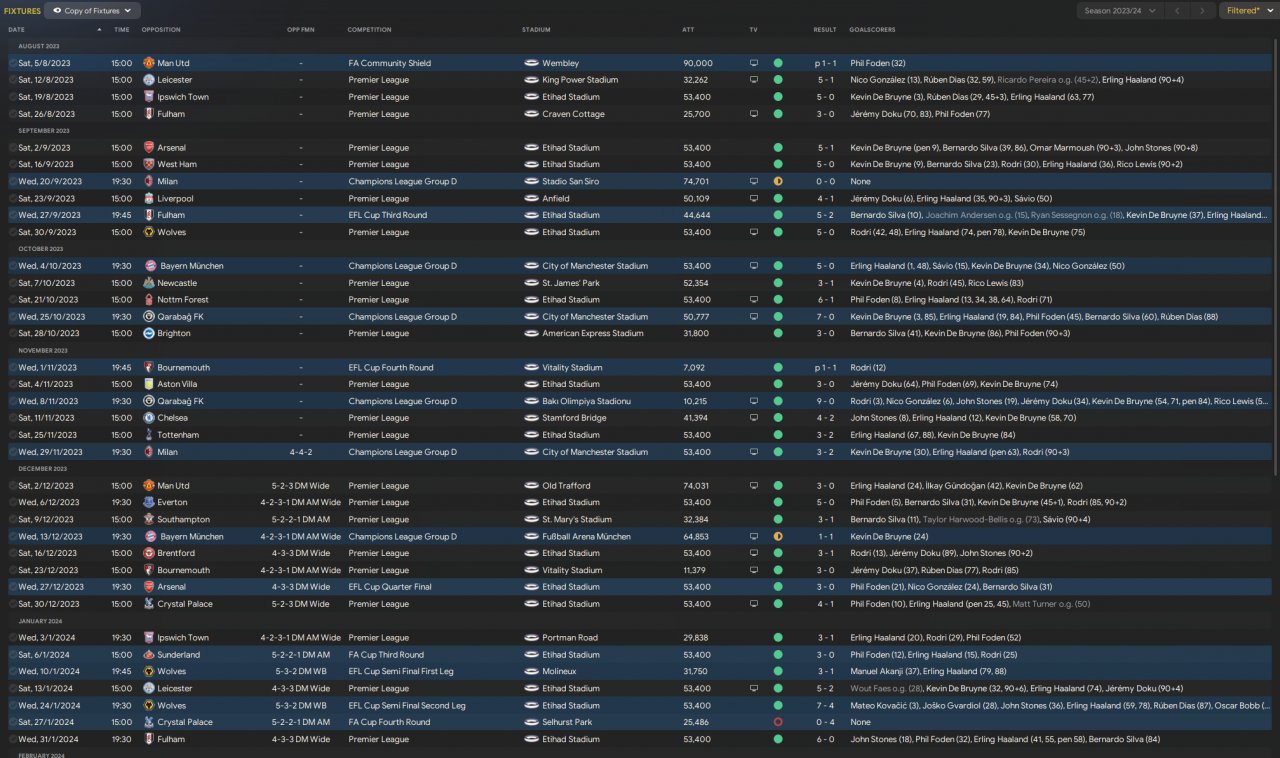Sort by the Opposition column header
Screen dimensions: 1280x758
pos(161,30)
